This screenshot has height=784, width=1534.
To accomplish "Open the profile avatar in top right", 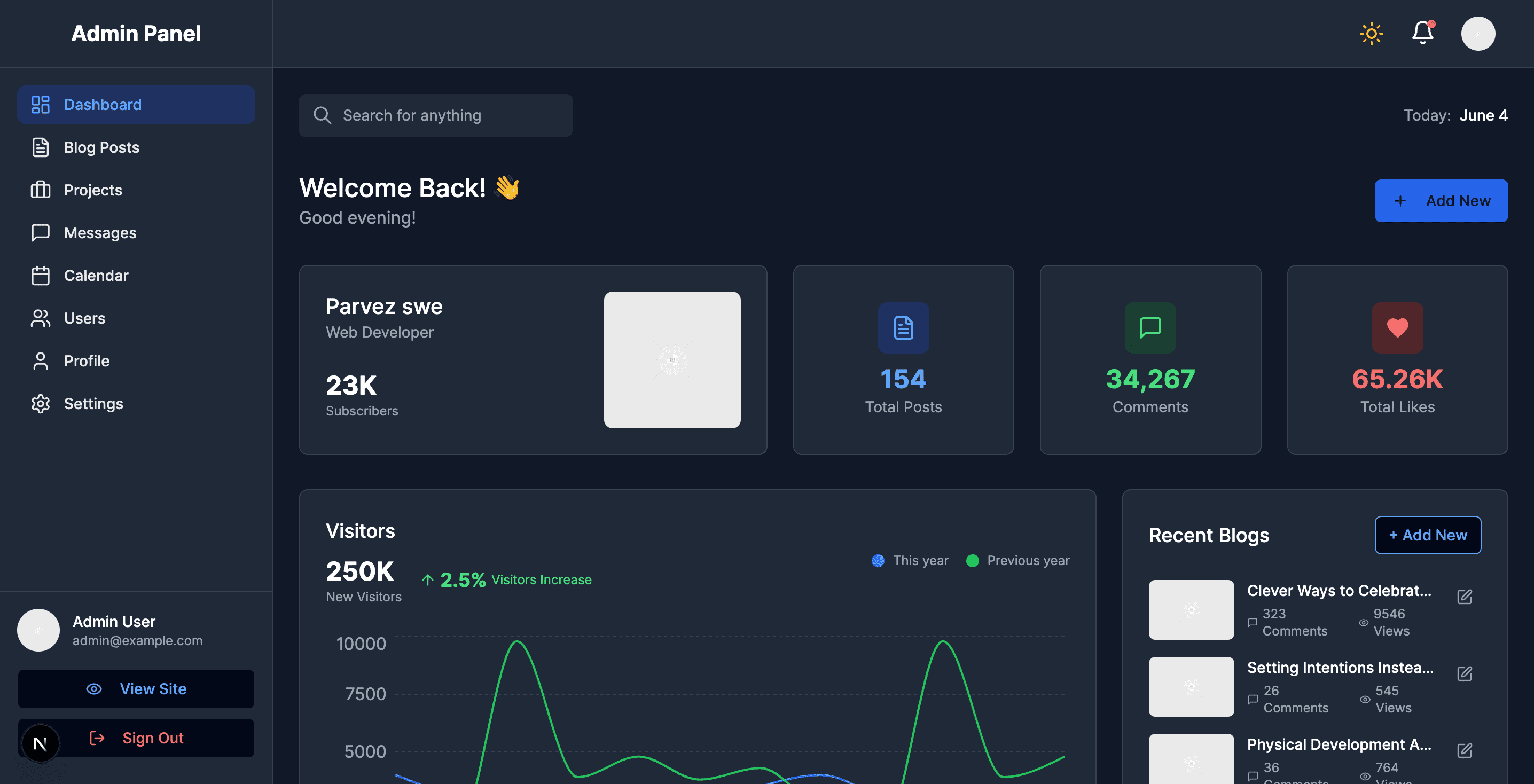I will [x=1478, y=33].
